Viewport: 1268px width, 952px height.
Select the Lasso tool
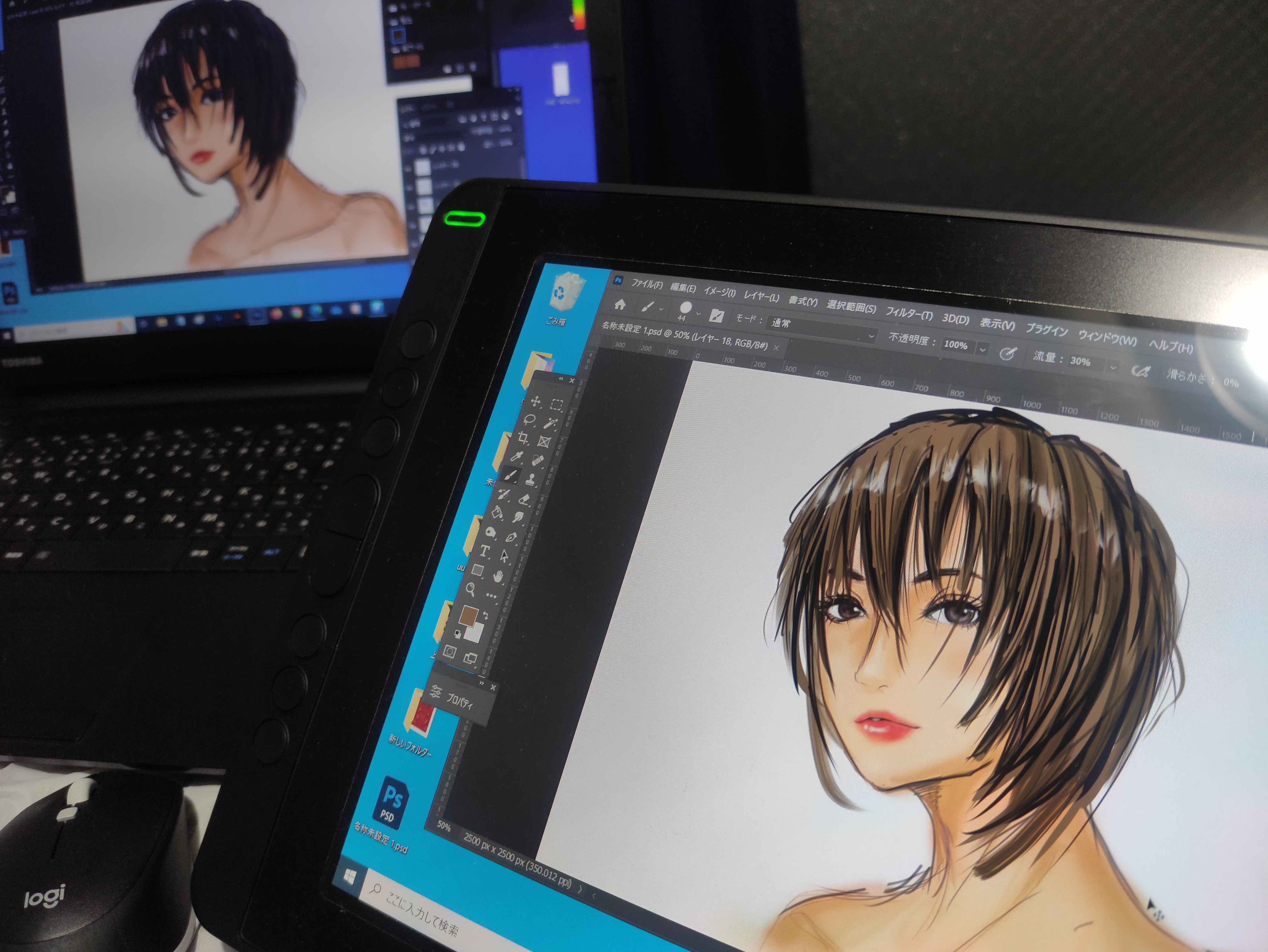530,420
